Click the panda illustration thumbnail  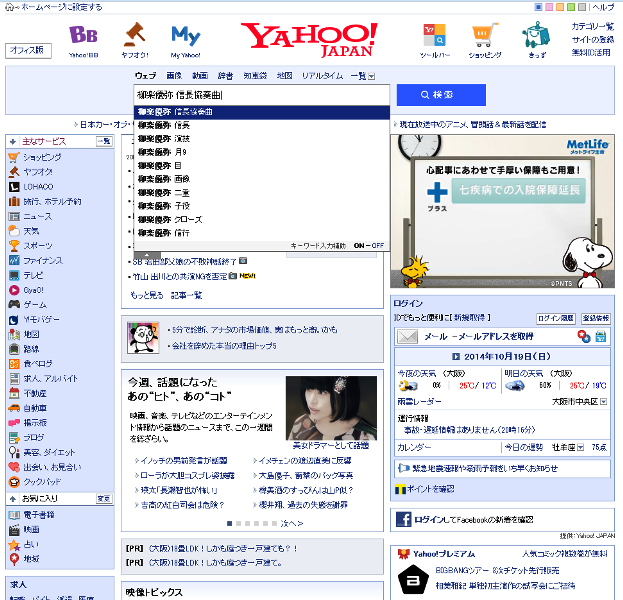pos(143,338)
